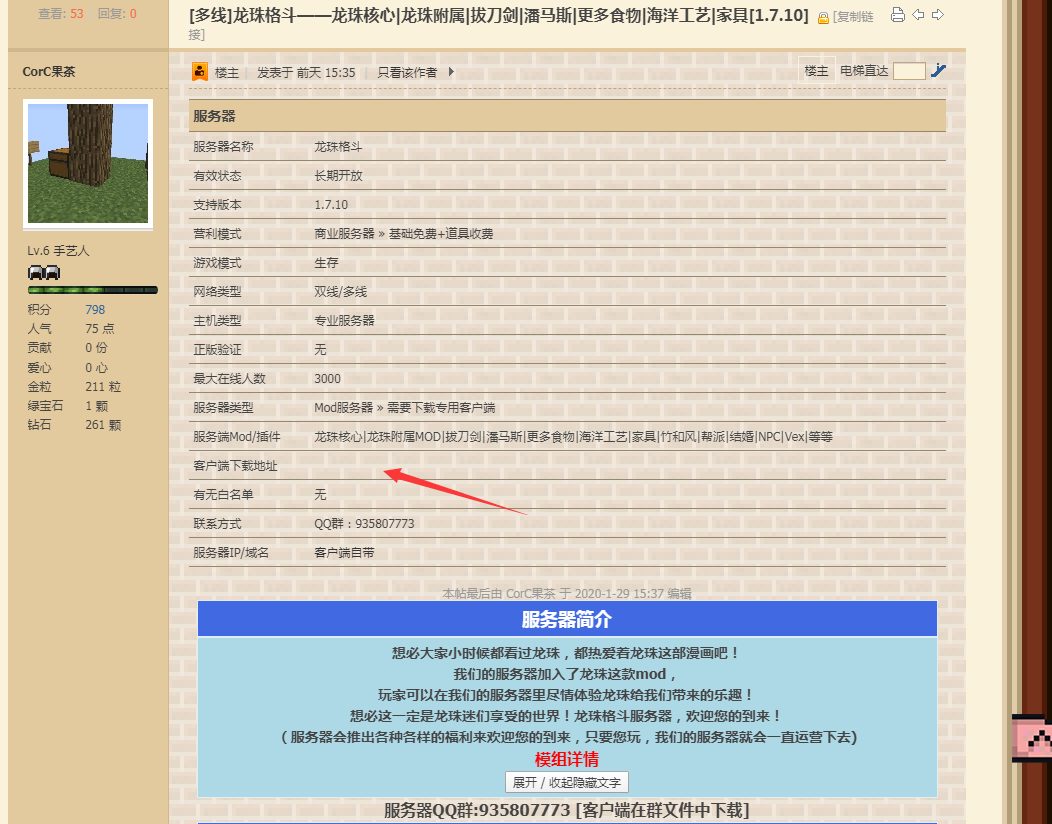Click the red 模组详情 heading

(x=566, y=759)
